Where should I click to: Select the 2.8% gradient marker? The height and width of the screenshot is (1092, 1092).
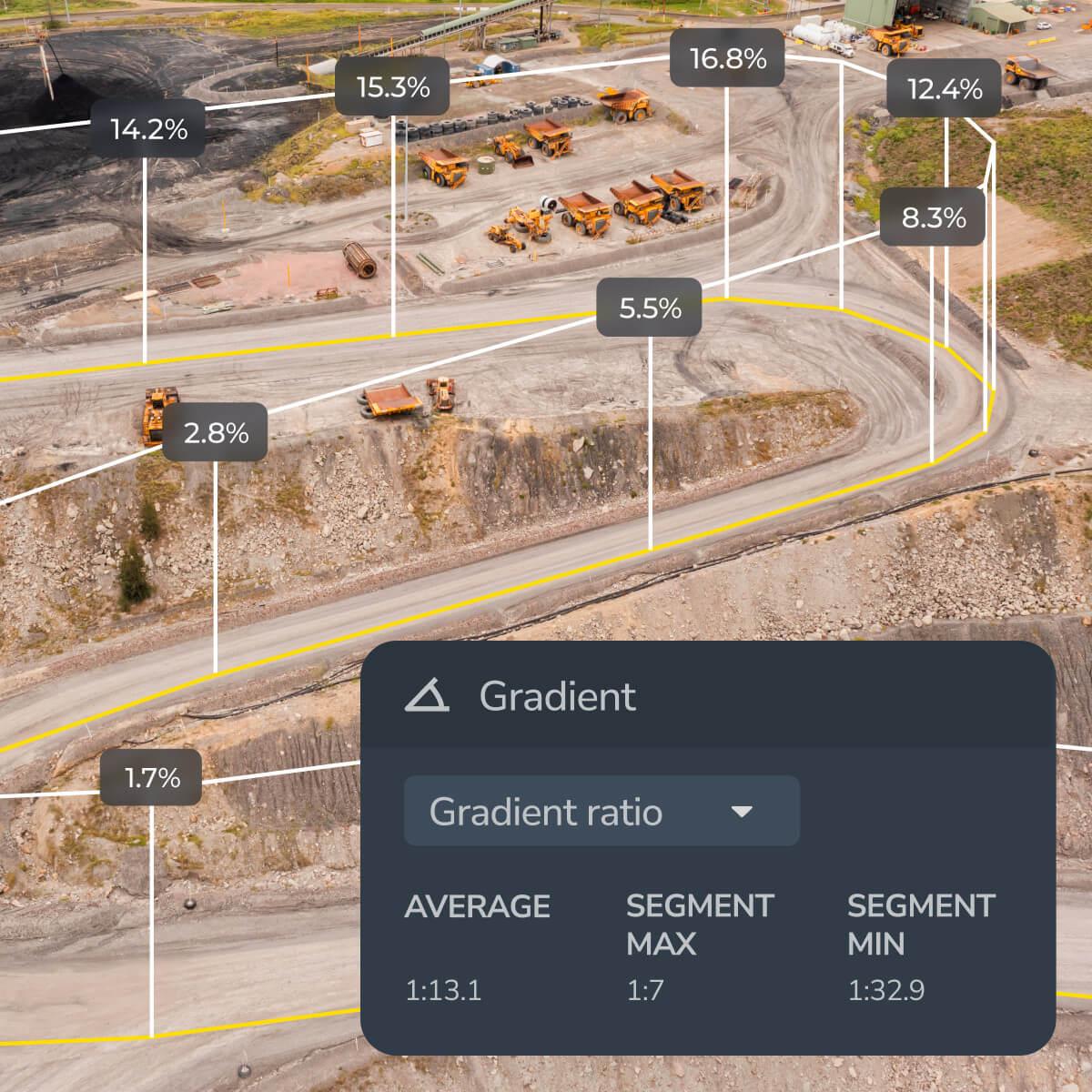(217, 431)
